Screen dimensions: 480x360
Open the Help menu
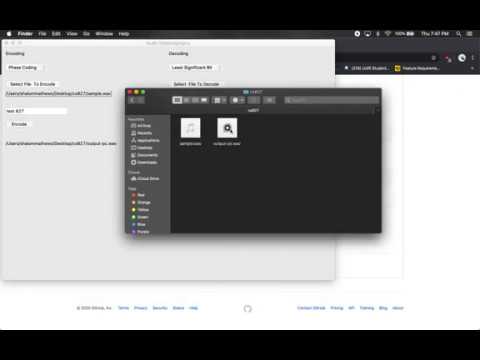[124, 34]
